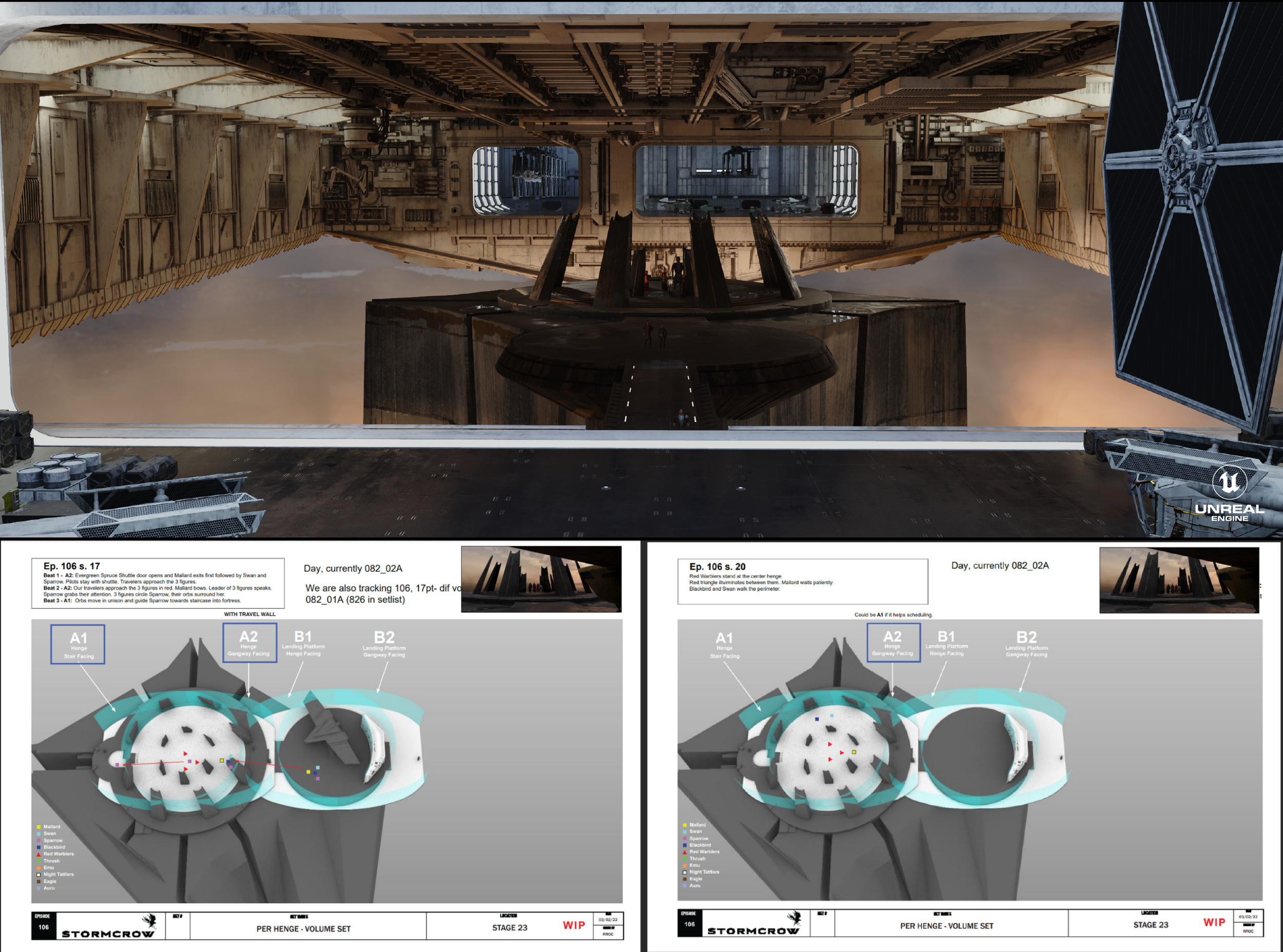Click the cyan Swan legend swatch, s. 17 sheet

(38, 834)
